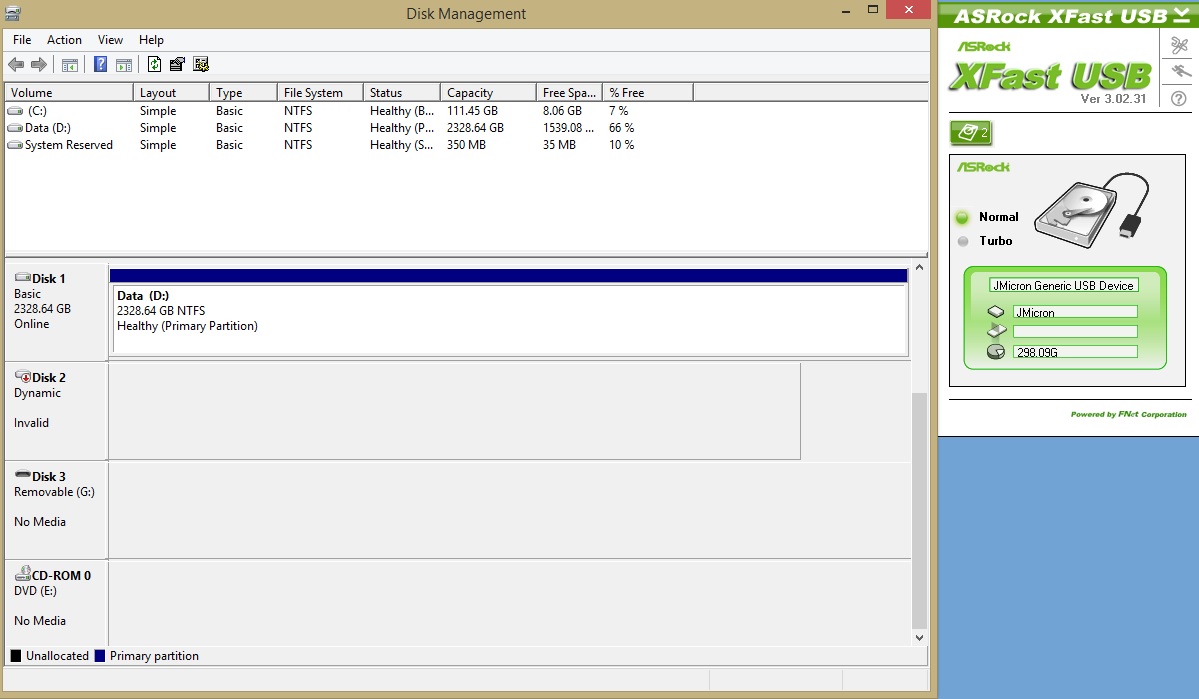Sort by the Capacity column header
This screenshot has height=699, width=1199.
tap(489, 93)
